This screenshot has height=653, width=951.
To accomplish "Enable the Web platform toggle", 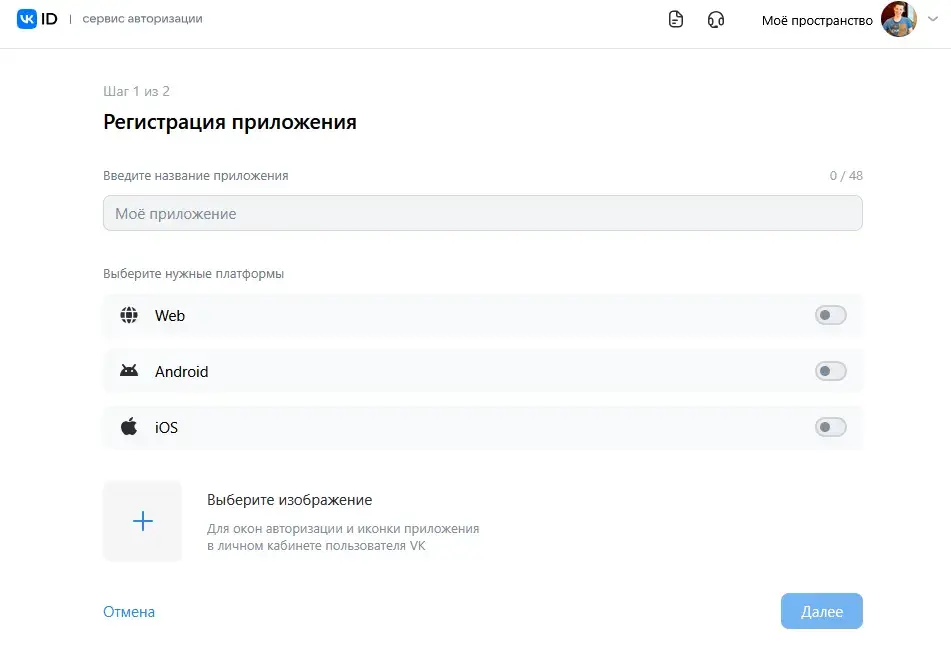I will coord(830,315).
